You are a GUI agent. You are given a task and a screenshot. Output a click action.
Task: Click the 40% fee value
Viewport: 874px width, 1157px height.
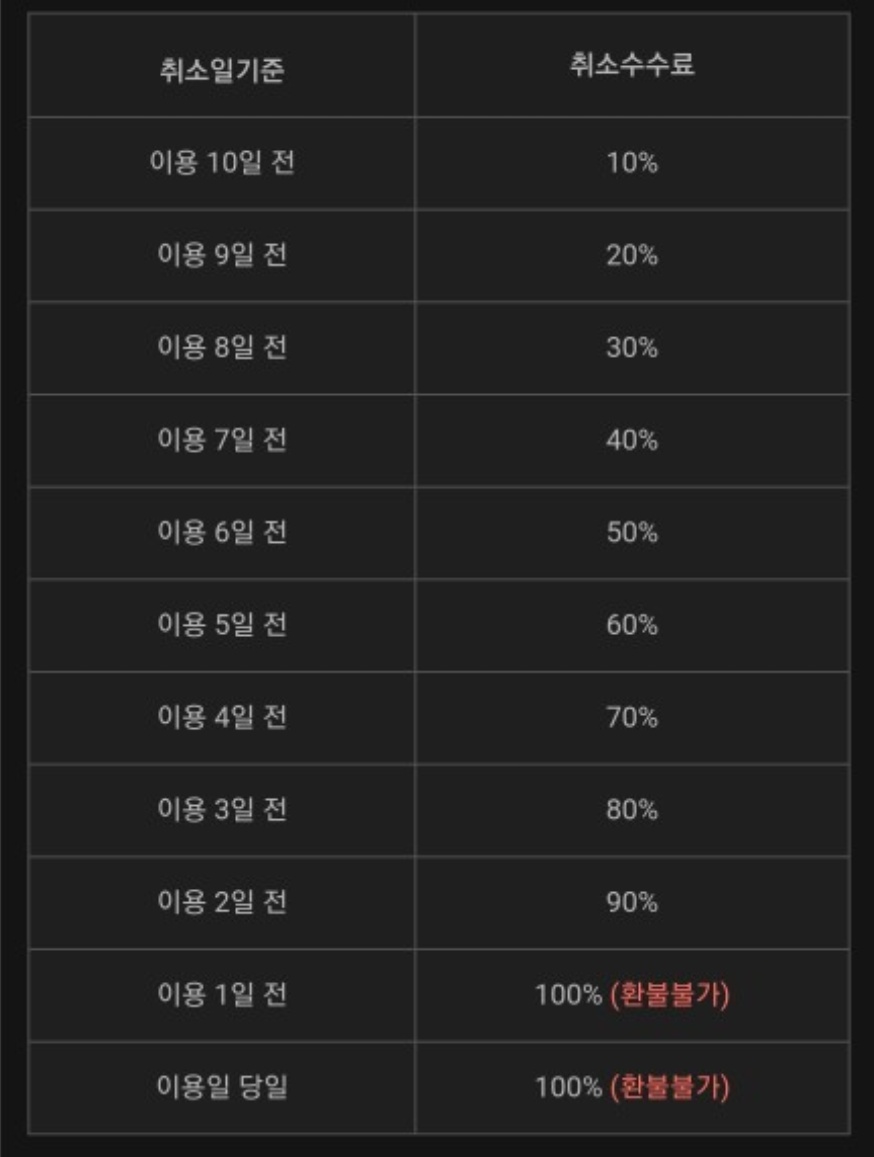632,441
